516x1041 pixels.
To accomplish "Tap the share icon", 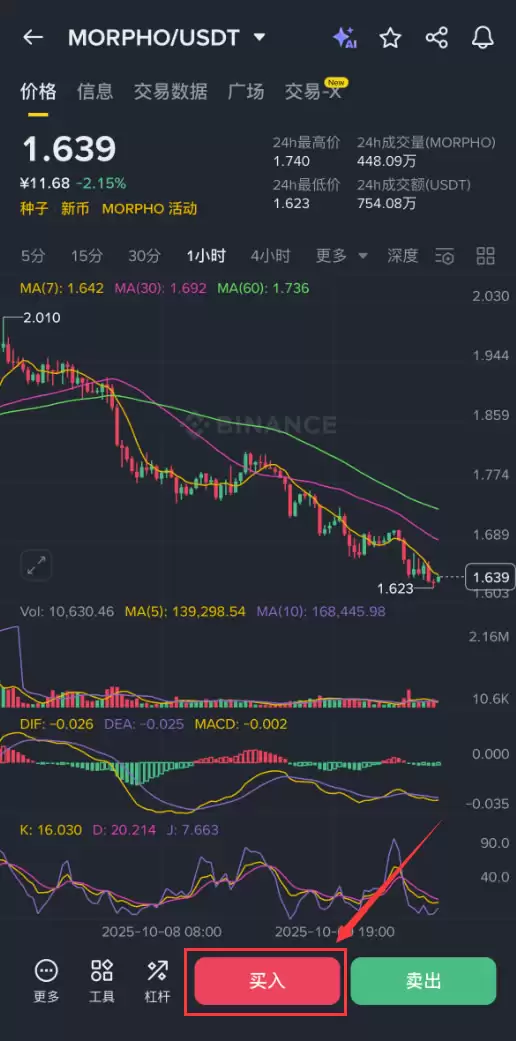I will point(436,38).
